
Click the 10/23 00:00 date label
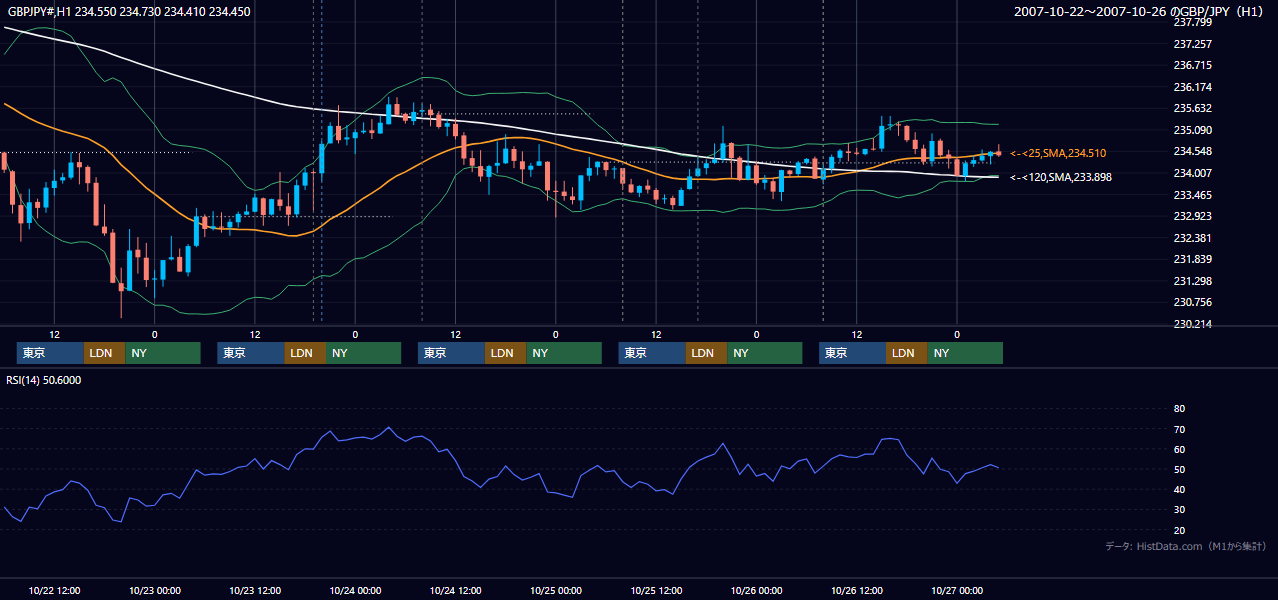[155, 590]
